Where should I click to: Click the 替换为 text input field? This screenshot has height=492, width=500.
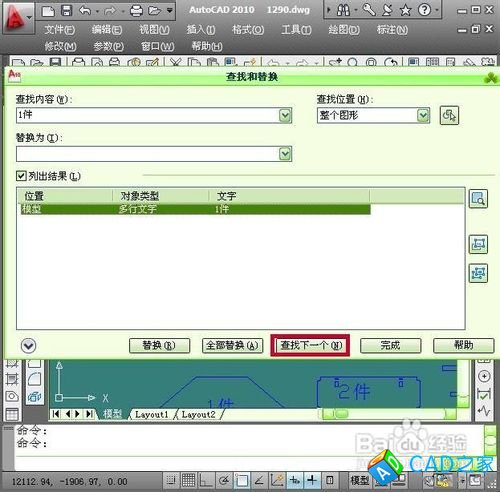point(147,154)
